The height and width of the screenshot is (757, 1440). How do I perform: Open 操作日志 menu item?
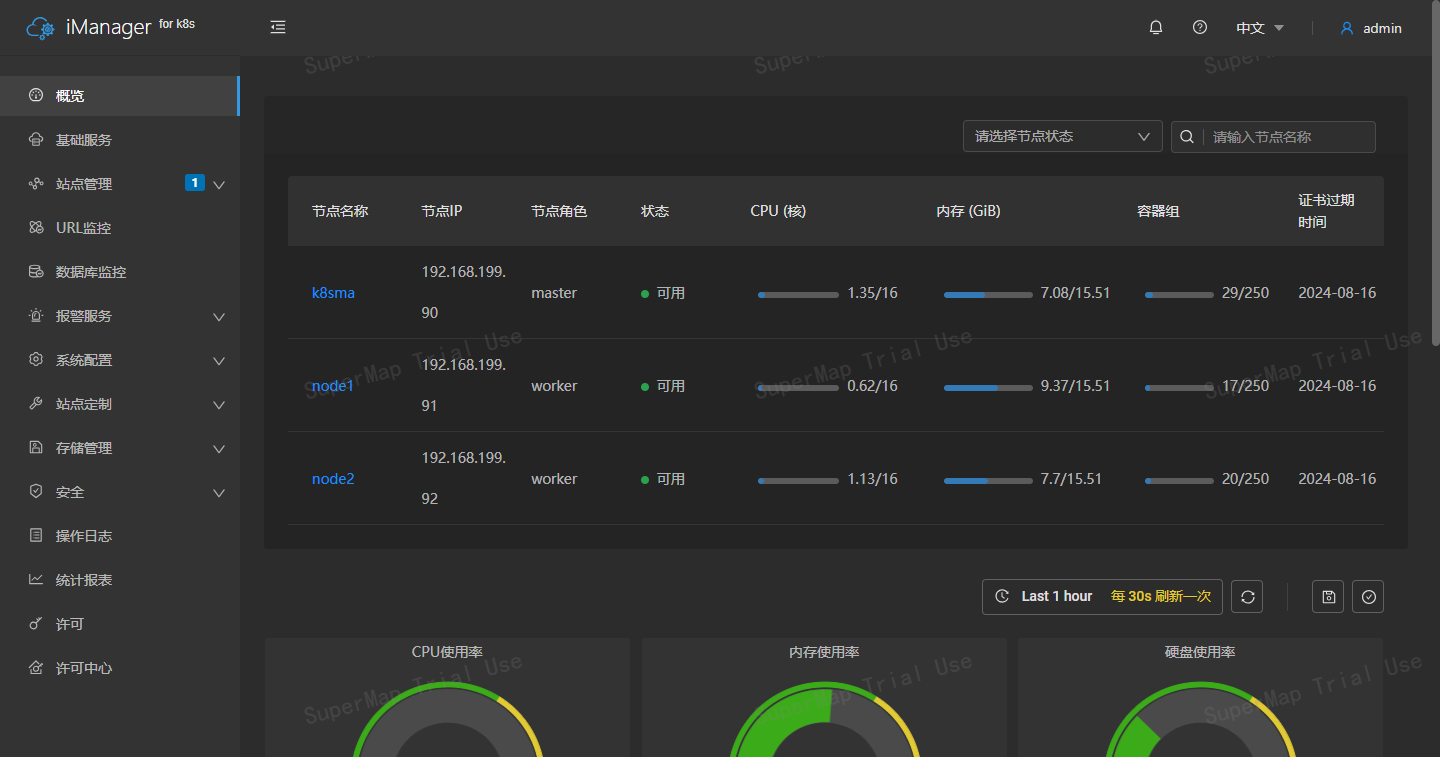[x=120, y=536]
